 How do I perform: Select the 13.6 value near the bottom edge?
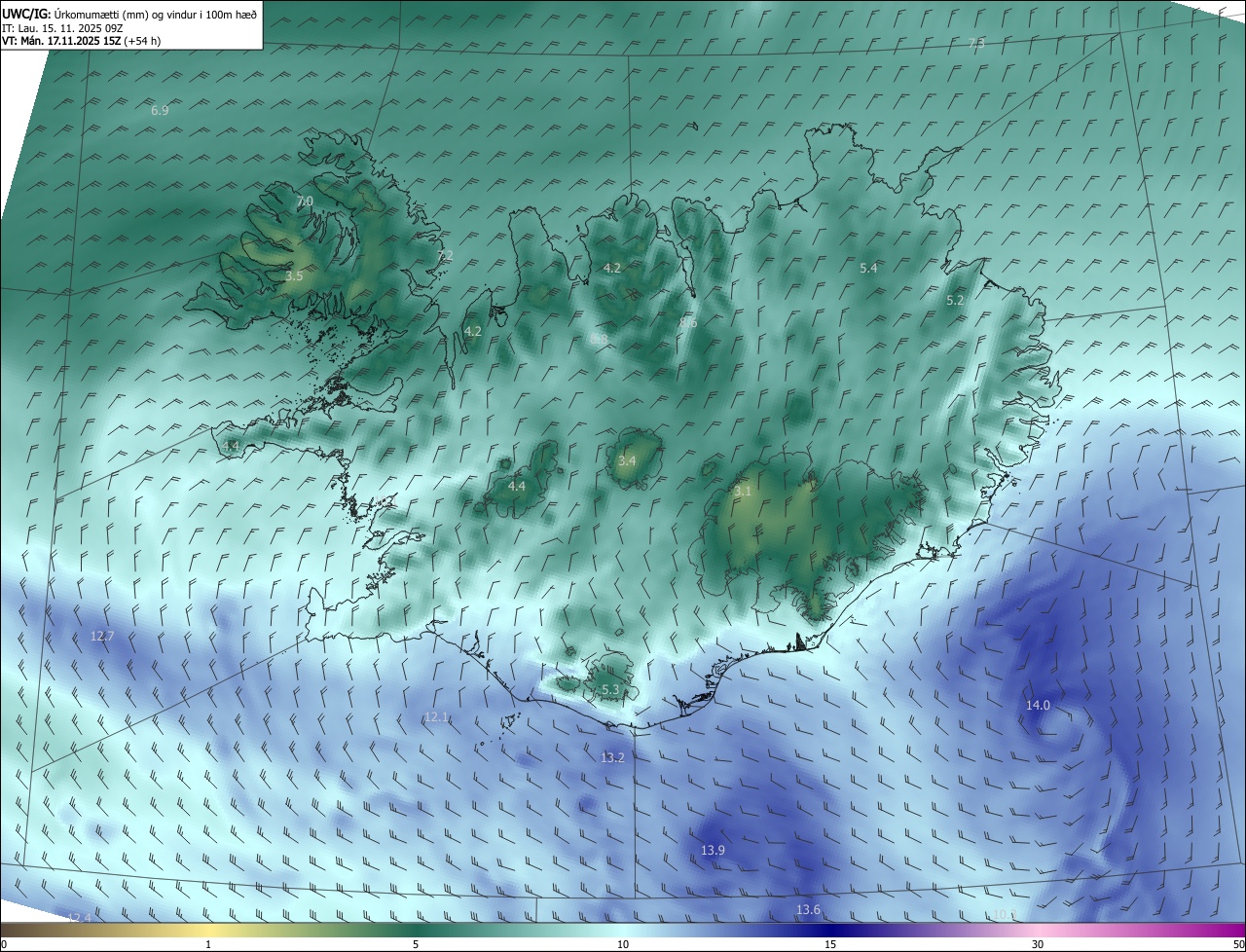808,910
